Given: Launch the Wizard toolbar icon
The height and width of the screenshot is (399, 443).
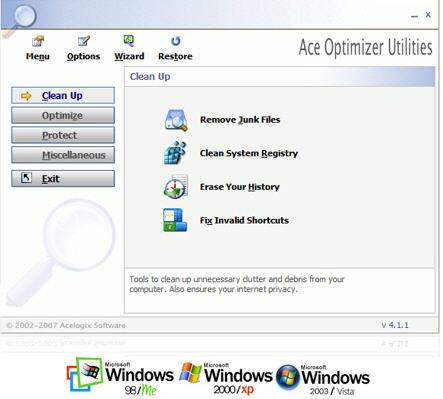Looking at the screenshot, I should (129, 41).
